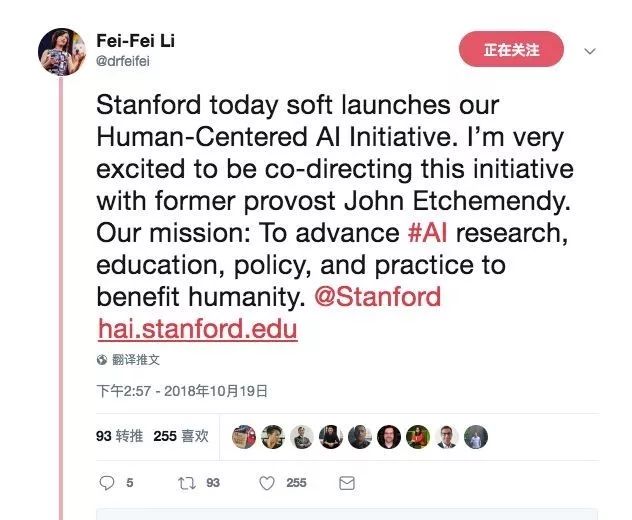Click the last liker avatar in the row
Image resolution: width=632 pixels, height=520 pixels.
pos(476,436)
